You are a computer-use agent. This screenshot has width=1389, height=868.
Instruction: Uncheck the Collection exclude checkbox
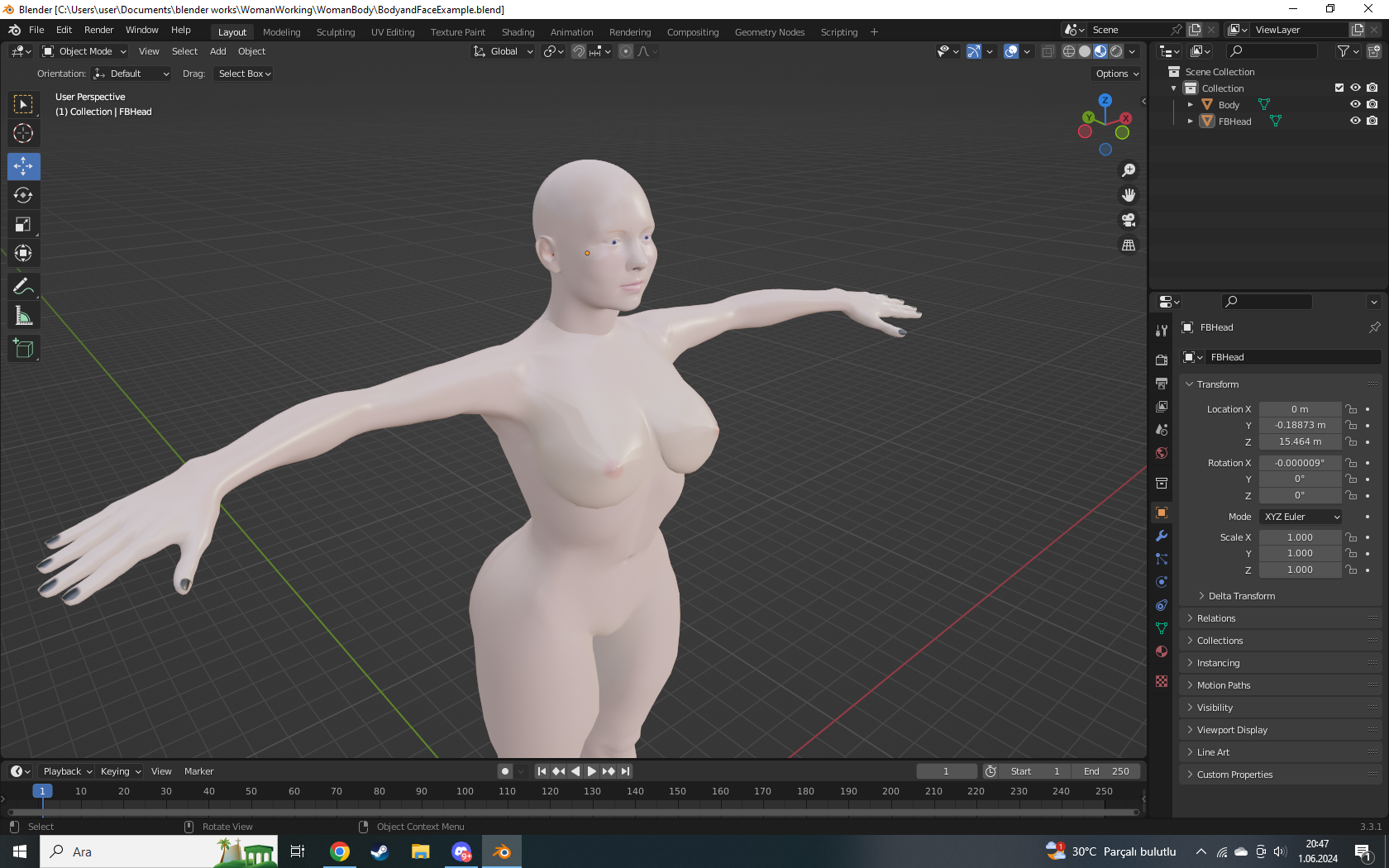click(x=1339, y=88)
